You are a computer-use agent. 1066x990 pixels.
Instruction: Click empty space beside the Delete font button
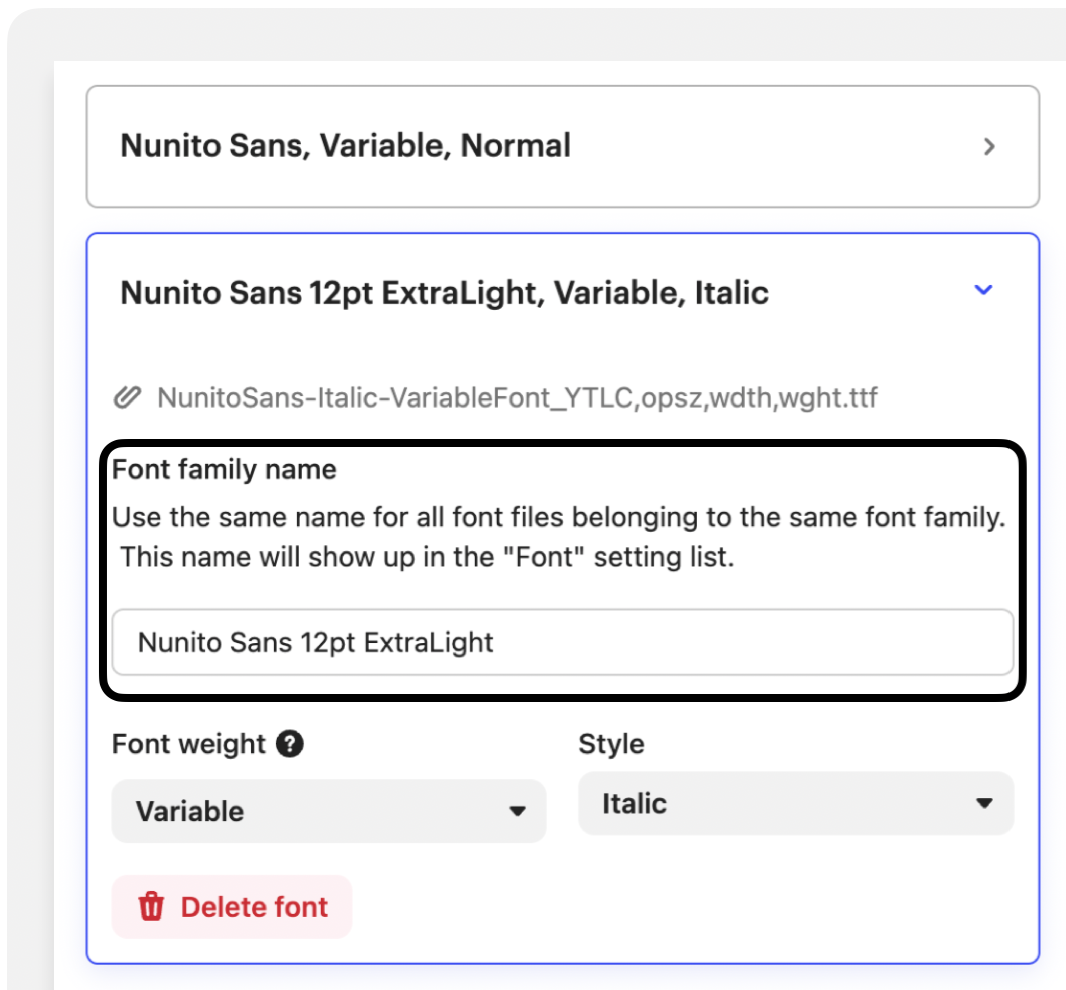click(x=650, y=907)
